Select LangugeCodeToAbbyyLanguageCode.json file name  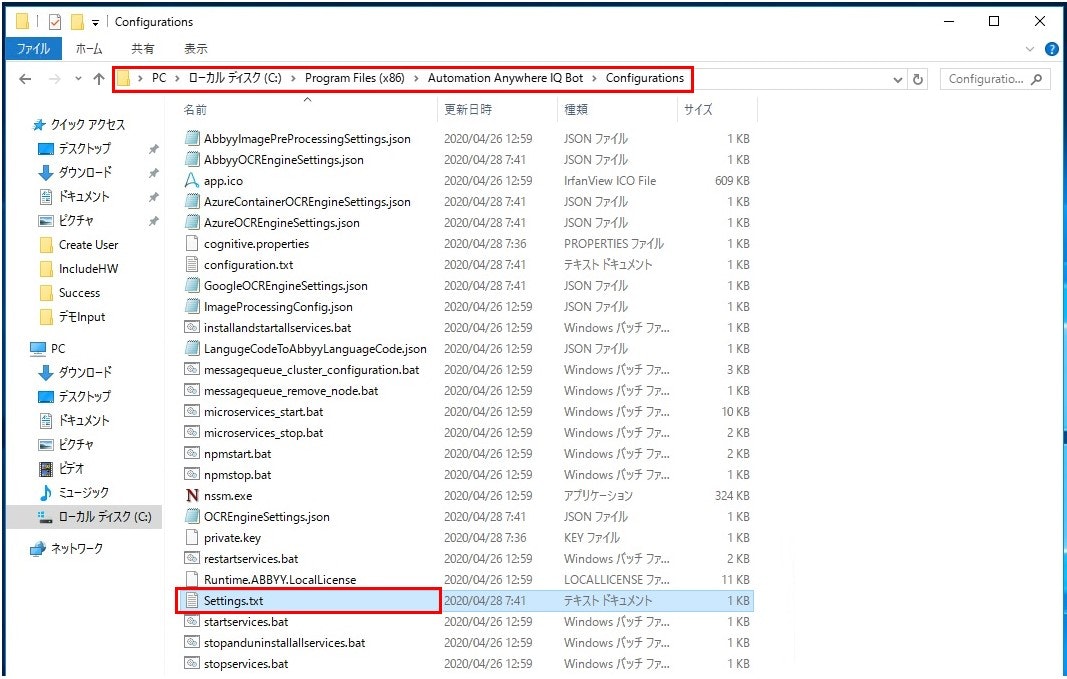coord(316,349)
